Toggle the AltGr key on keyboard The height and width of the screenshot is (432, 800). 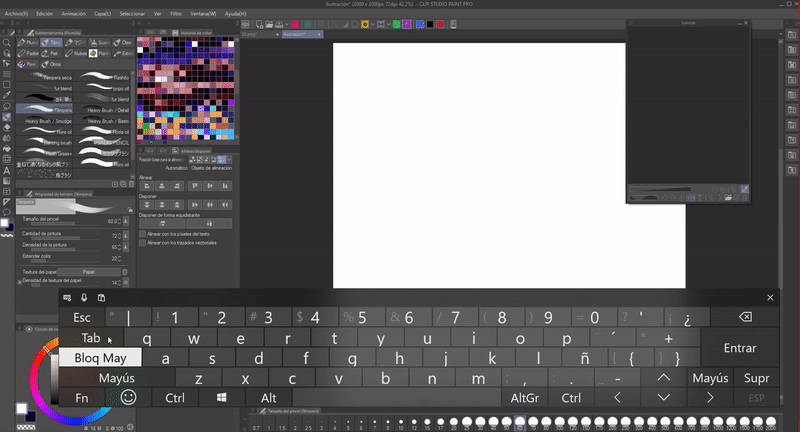click(x=524, y=397)
